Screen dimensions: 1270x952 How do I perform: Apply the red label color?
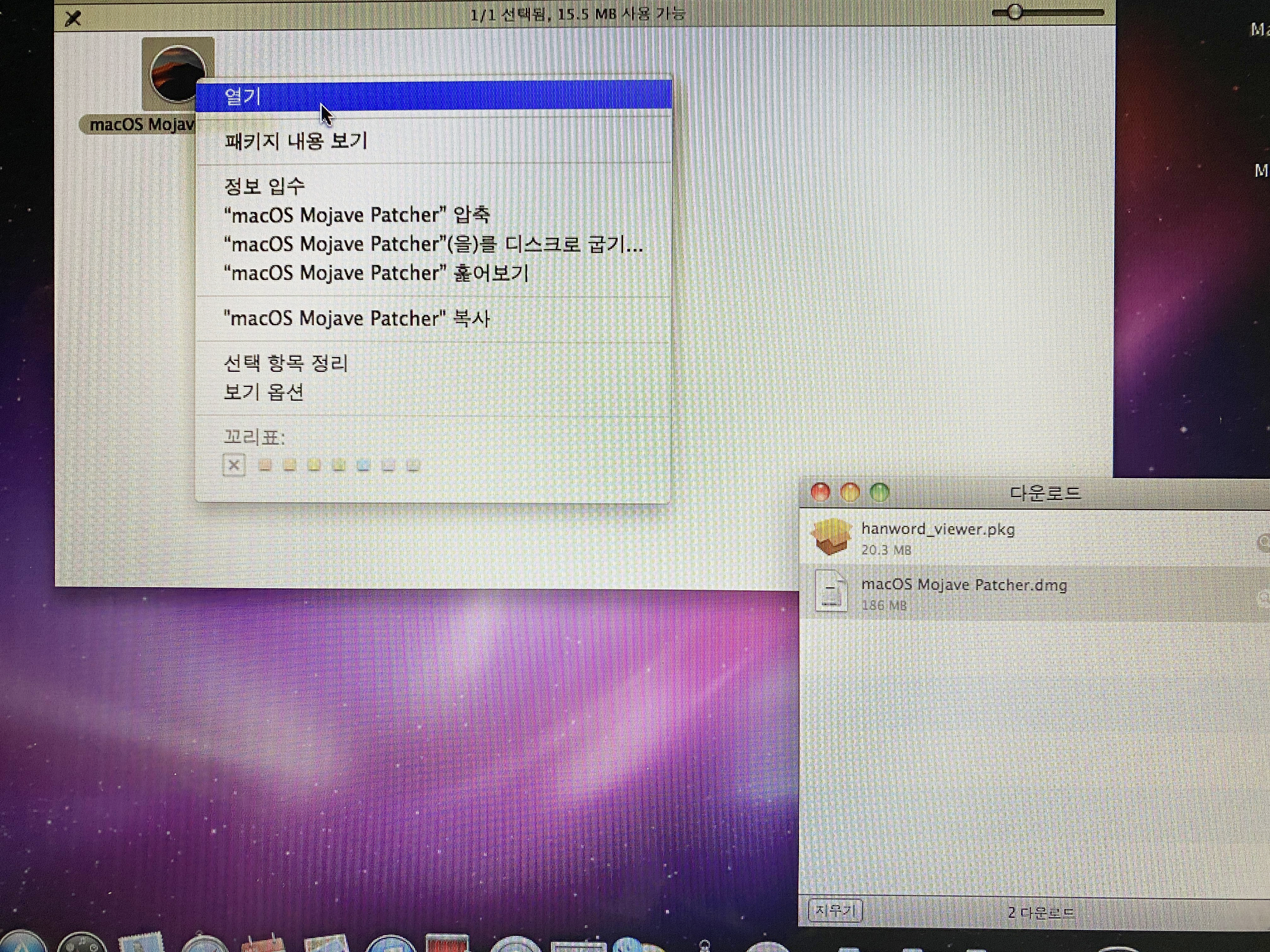pos(265,465)
